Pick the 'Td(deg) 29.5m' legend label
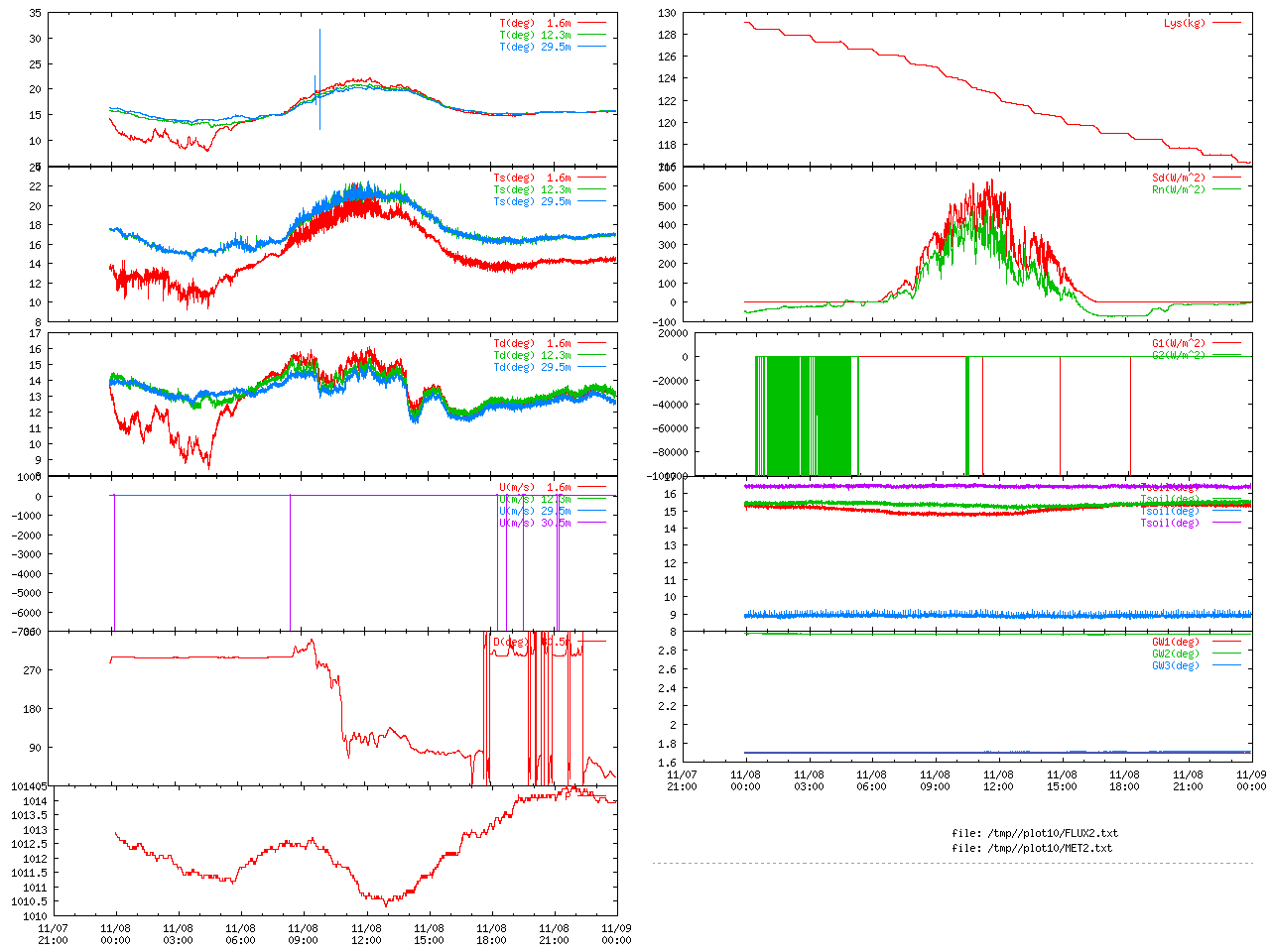The image size is (1270, 952). tap(532, 368)
